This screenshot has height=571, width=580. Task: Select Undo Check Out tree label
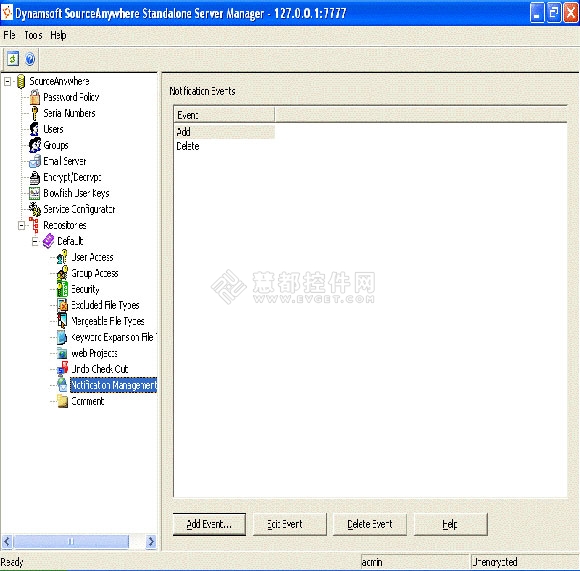100,369
